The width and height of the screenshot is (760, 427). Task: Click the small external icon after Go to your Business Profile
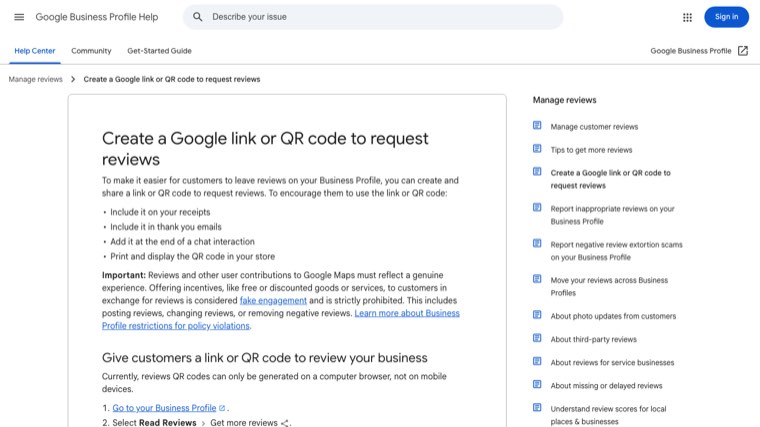pyautogui.click(x=222, y=408)
